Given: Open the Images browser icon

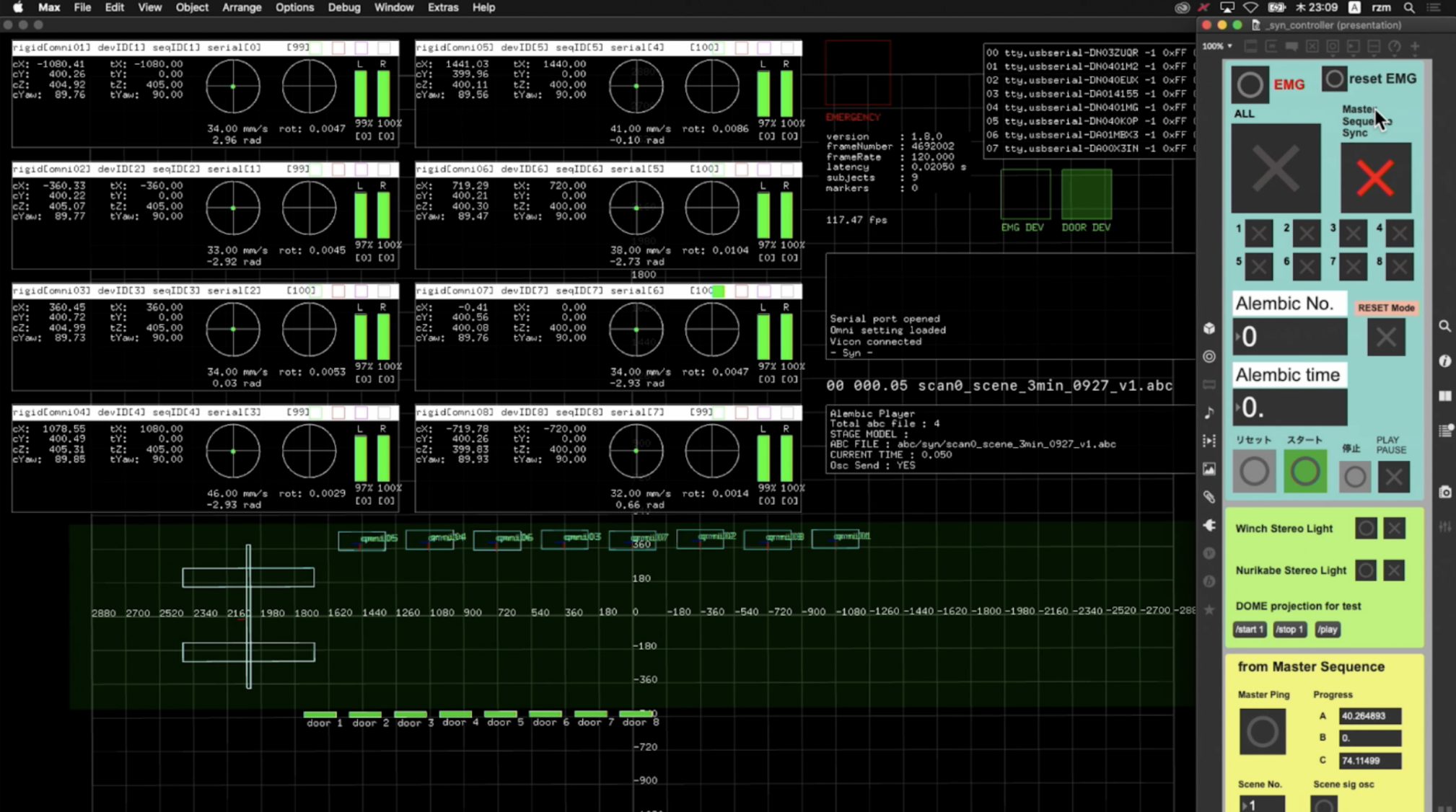Looking at the screenshot, I should tap(1209, 469).
